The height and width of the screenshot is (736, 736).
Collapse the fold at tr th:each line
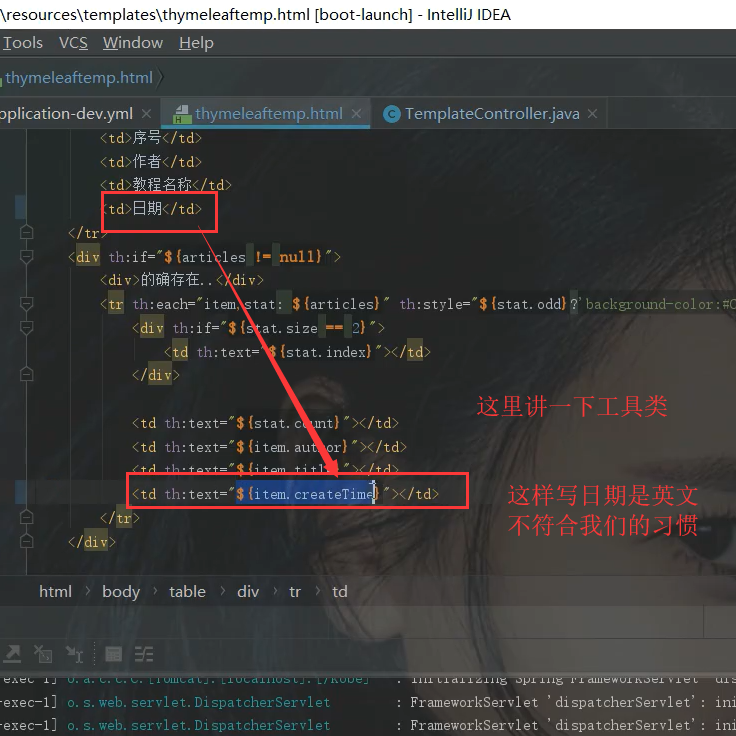26,304
